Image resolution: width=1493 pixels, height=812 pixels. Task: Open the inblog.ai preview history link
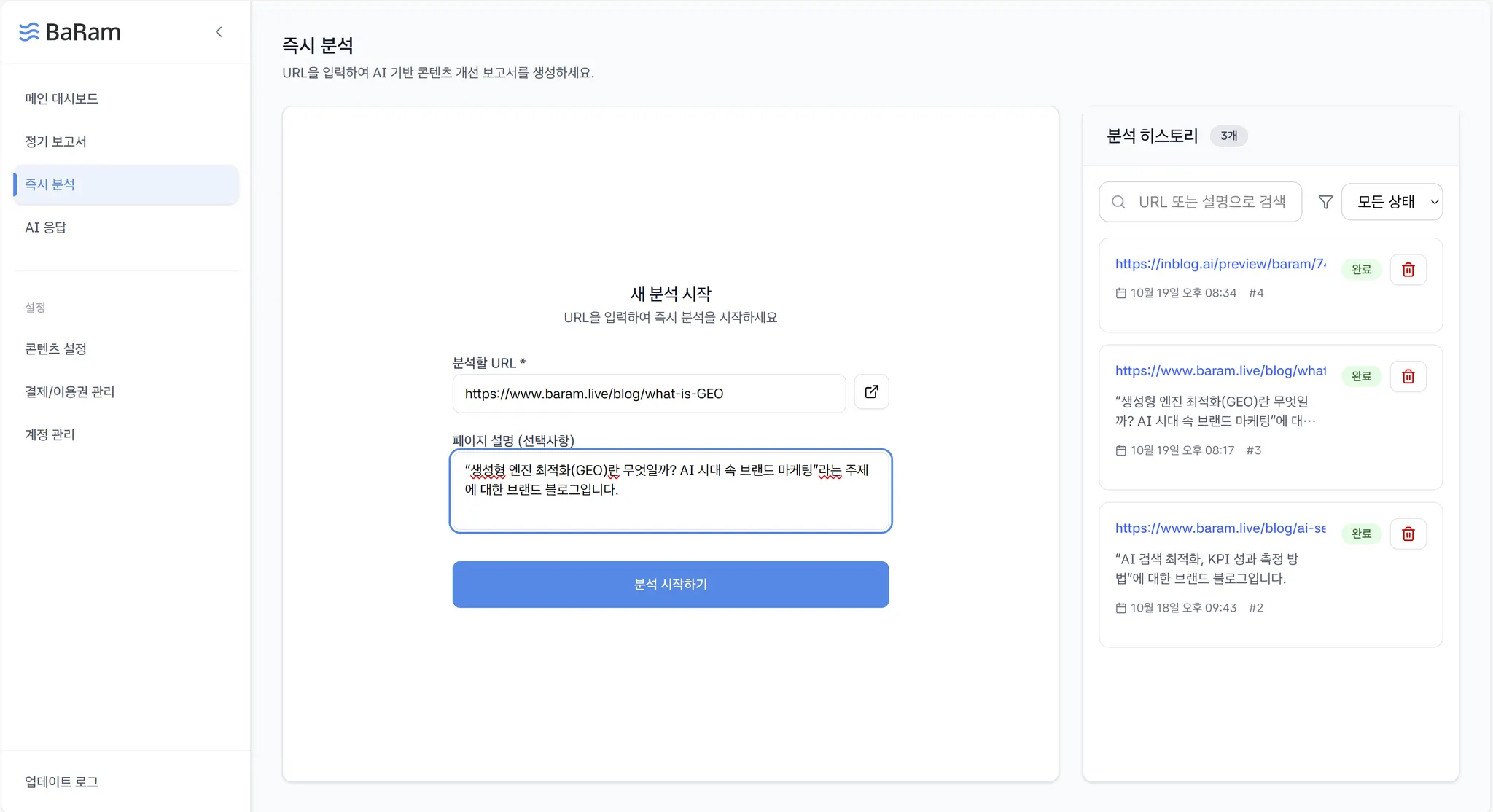click(1220, 264)
